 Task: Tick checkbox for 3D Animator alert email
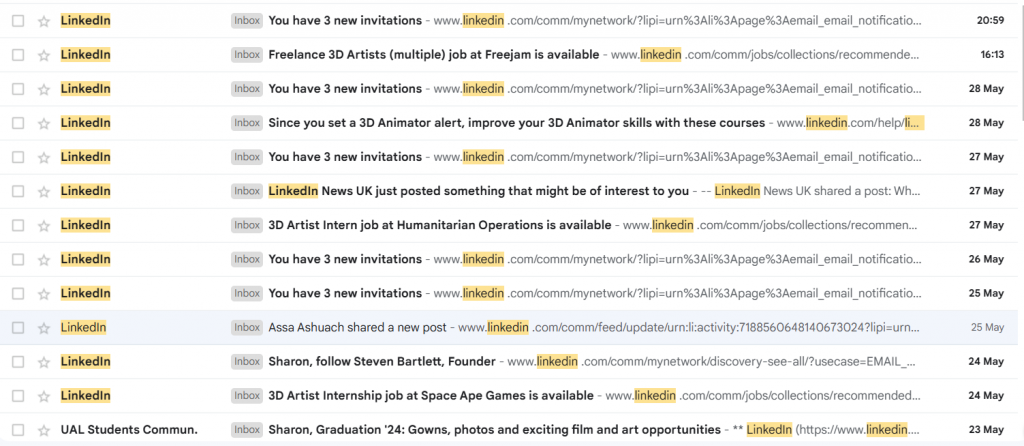[18, 123]
